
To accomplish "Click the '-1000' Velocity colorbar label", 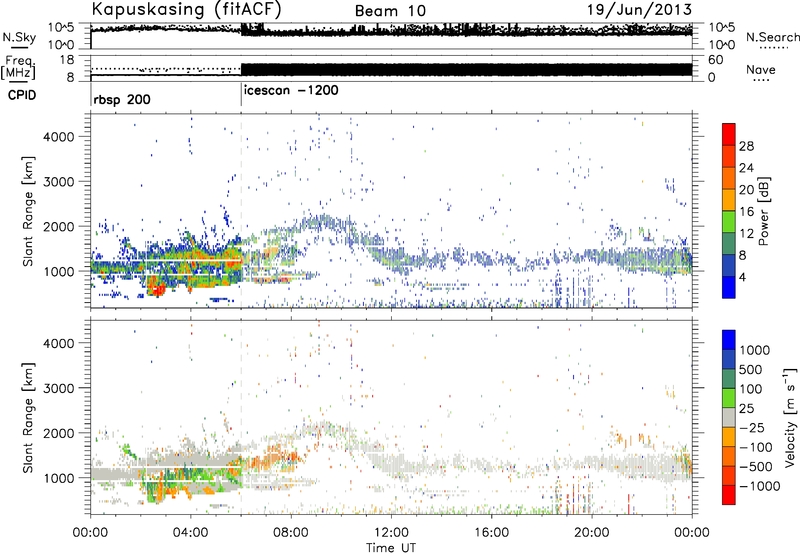I will (760, 486).
